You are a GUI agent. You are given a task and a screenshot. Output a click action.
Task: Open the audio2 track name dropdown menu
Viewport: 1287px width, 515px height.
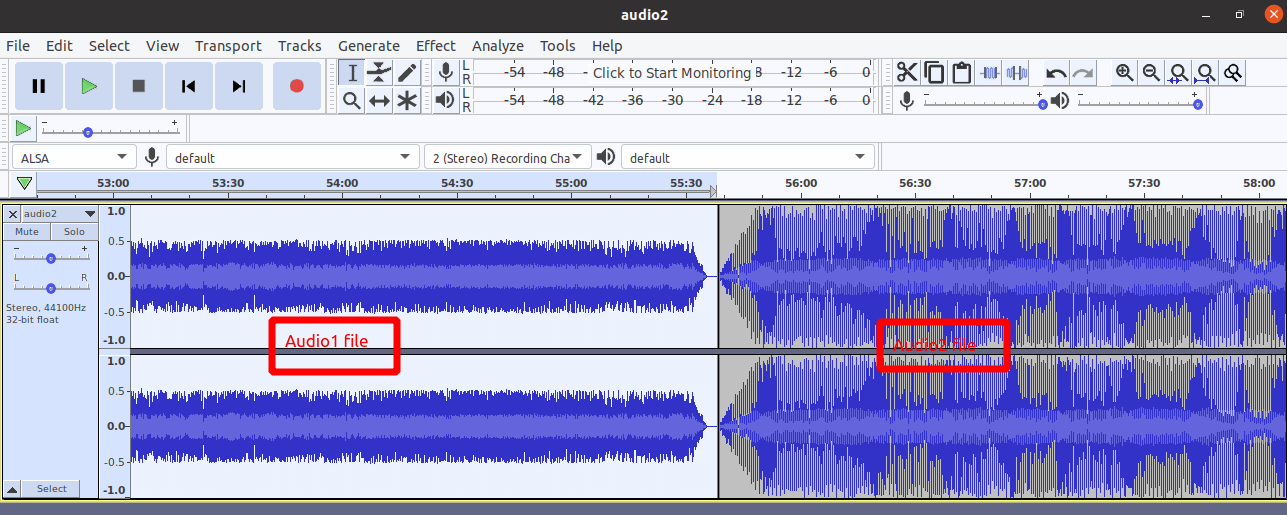pyautogui.click(x=59, y=213)
